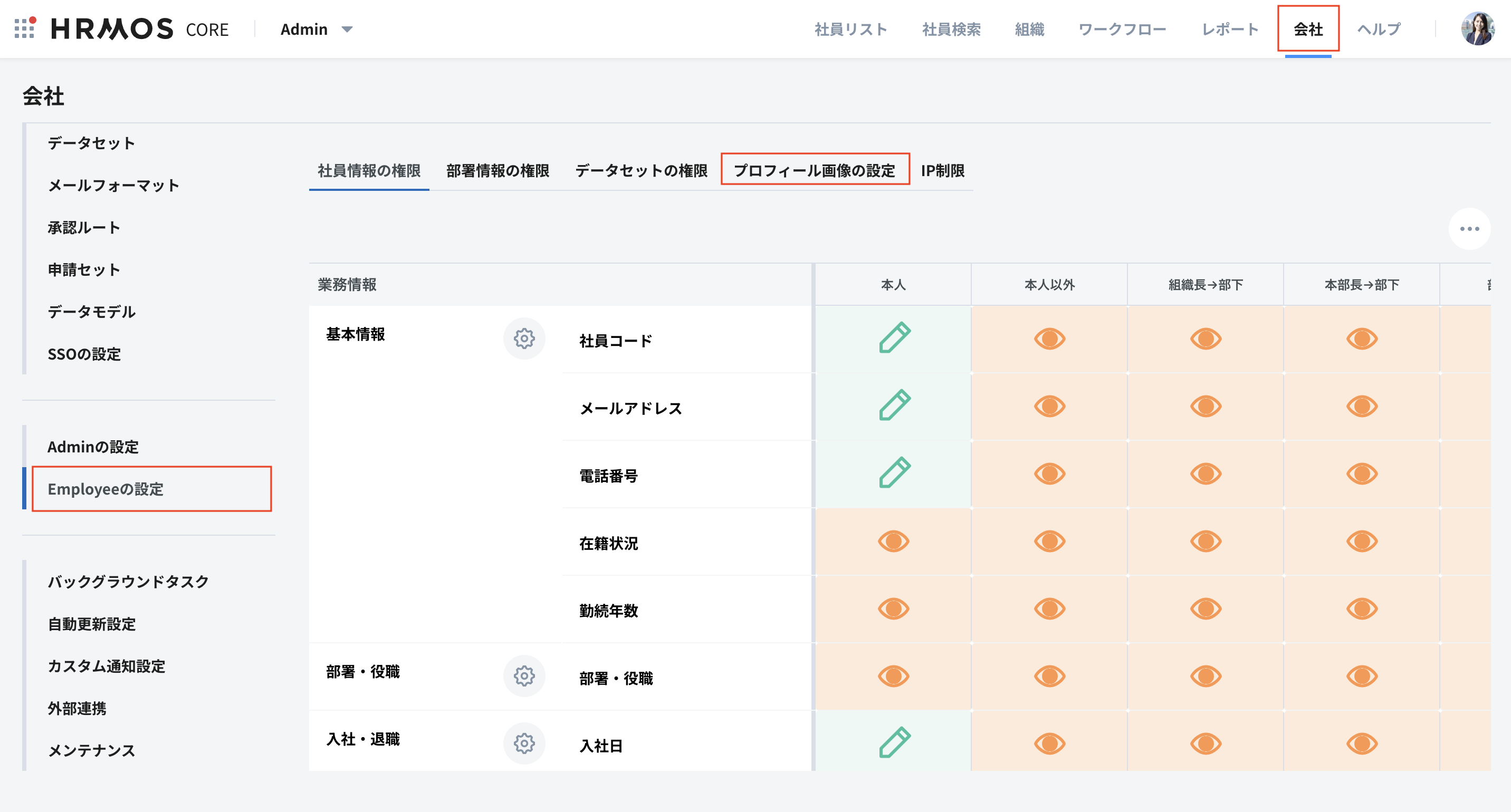1511x812 pixels.
Task: Click pencil icon for 電話番号 under 本人
Action: (894, 473)
